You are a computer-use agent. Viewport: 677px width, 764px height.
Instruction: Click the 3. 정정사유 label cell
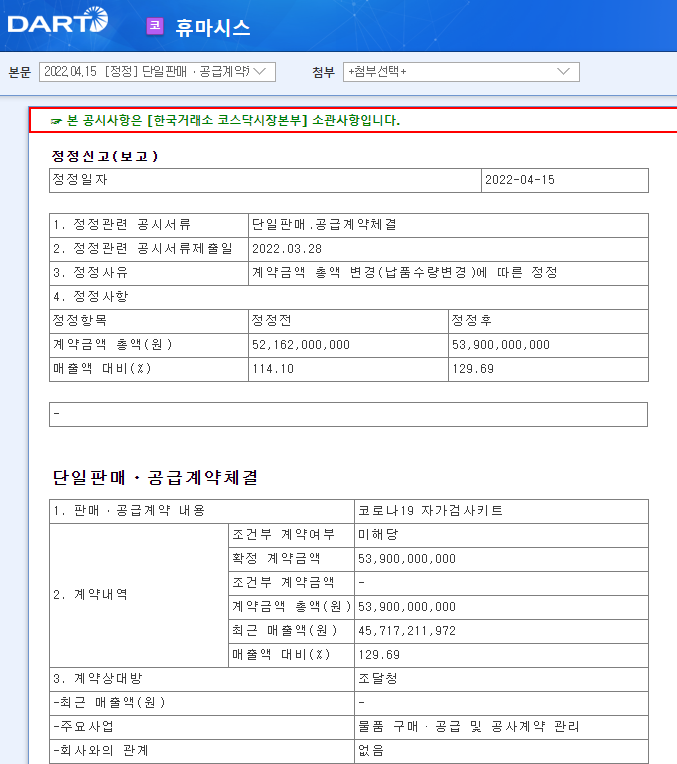tap(149, 273)
